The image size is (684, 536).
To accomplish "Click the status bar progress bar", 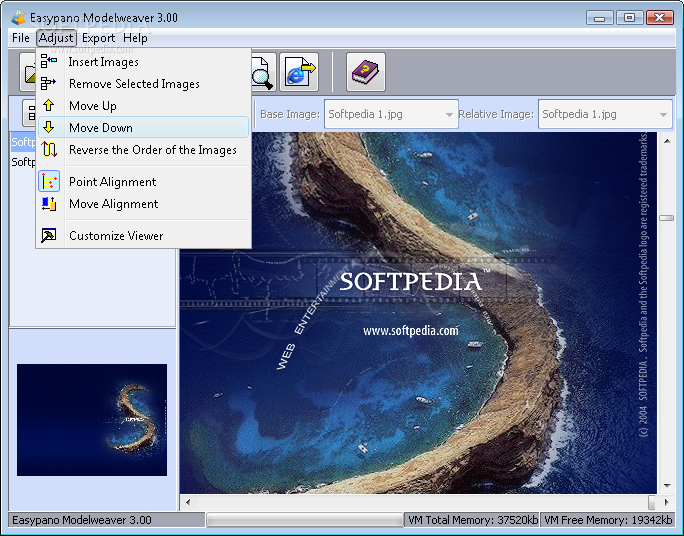I will [x=304, y=520].
